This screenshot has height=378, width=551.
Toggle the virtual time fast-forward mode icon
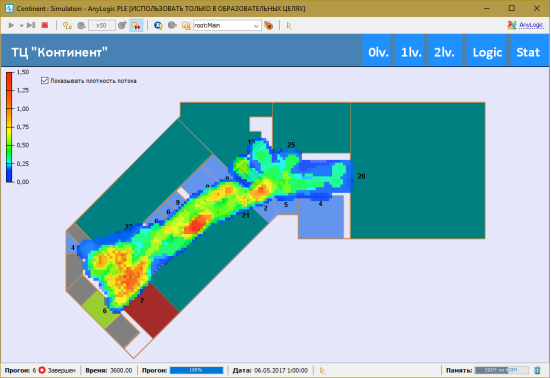[136, 25]
